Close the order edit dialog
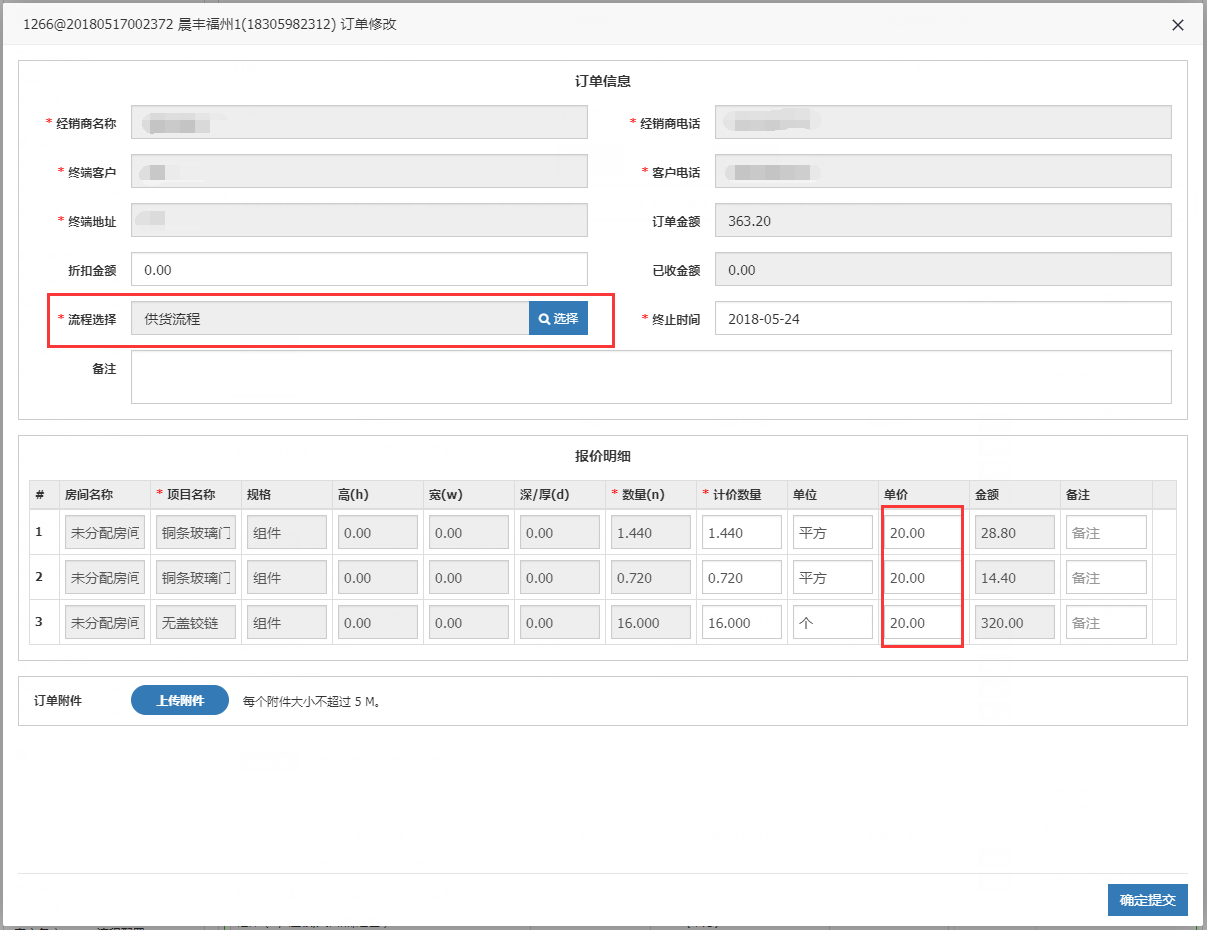Screen dimensions: 1207x930 click(1178, 25)
